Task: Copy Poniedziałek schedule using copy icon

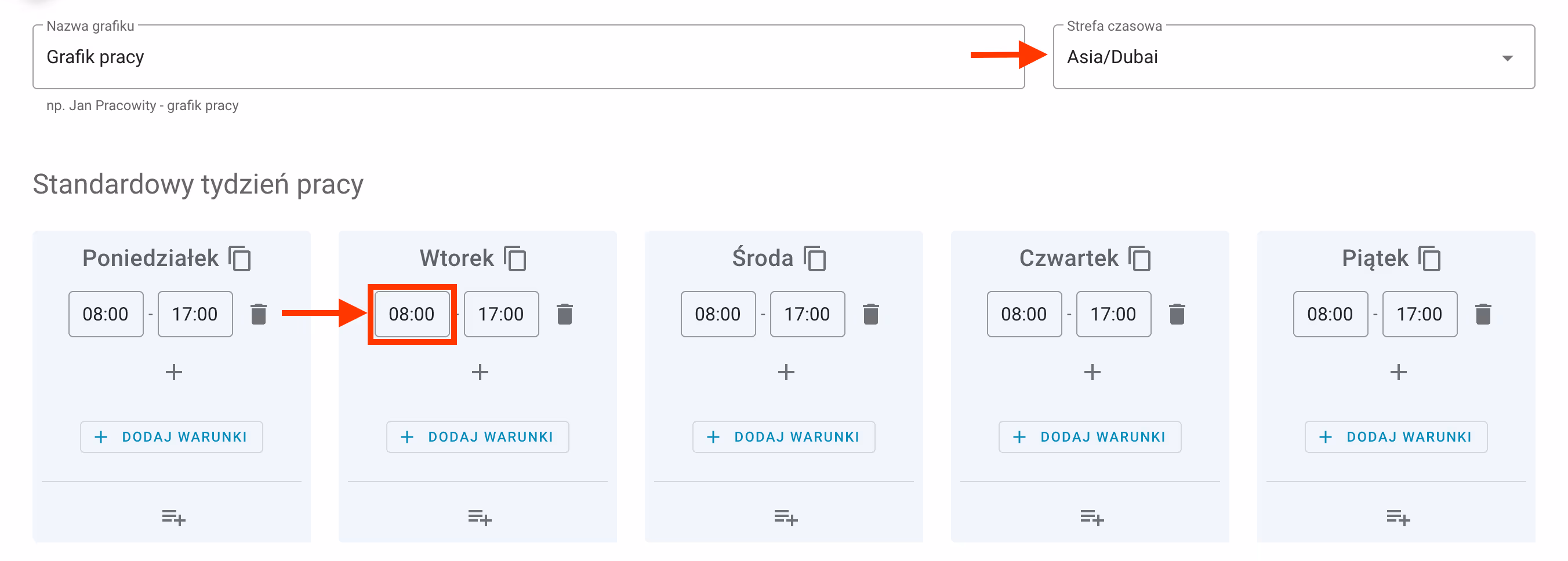Action: (240, 258)
